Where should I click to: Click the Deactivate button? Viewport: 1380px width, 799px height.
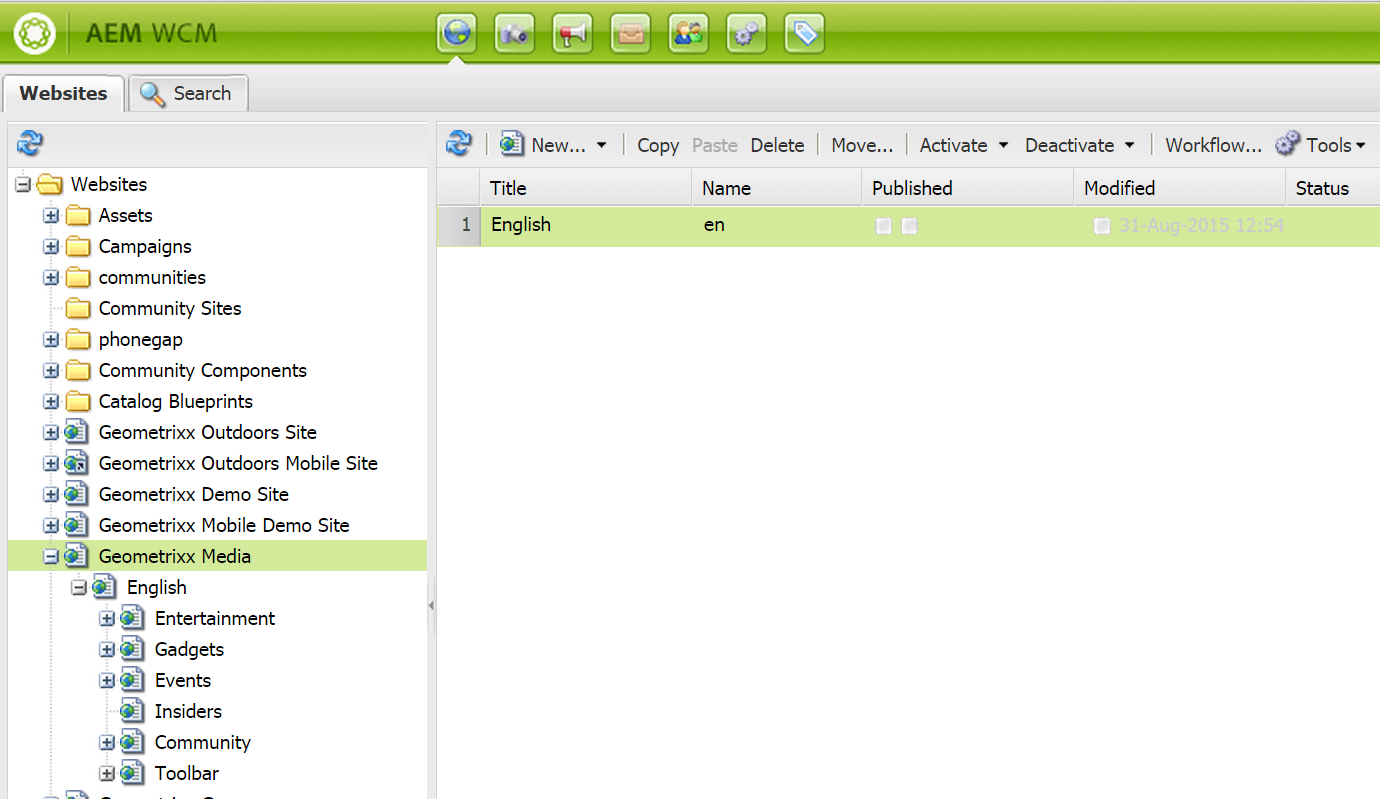pos(1069,145)
